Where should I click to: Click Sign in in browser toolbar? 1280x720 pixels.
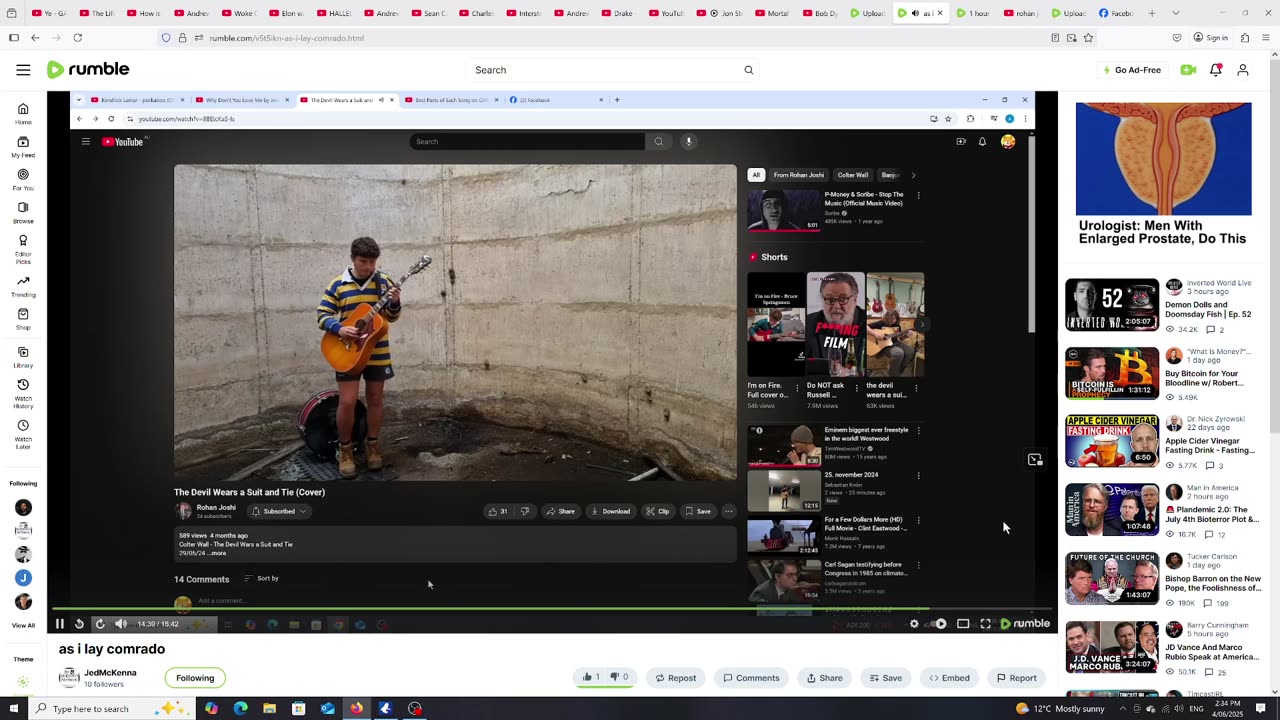click(1210, 38)
